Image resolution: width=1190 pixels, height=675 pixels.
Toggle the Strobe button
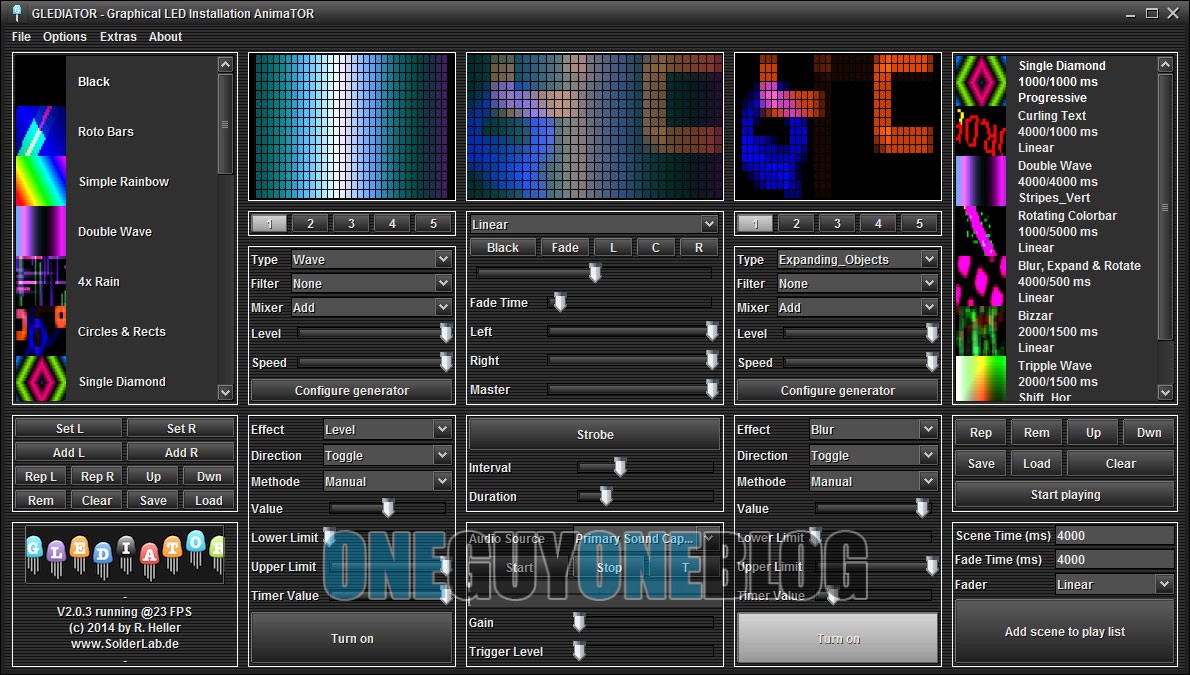pyautogui.click(x=595, y=435)
